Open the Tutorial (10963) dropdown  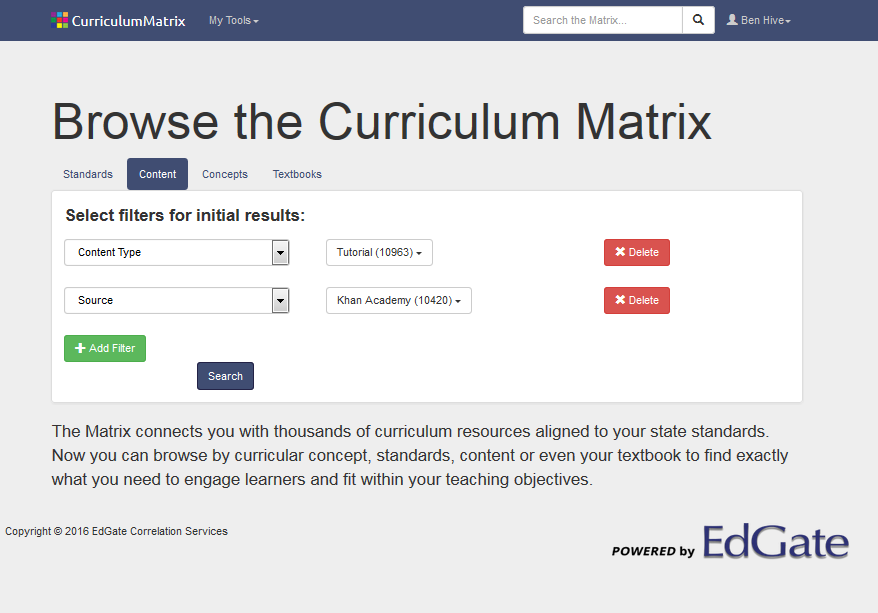[x=379, y=252]
